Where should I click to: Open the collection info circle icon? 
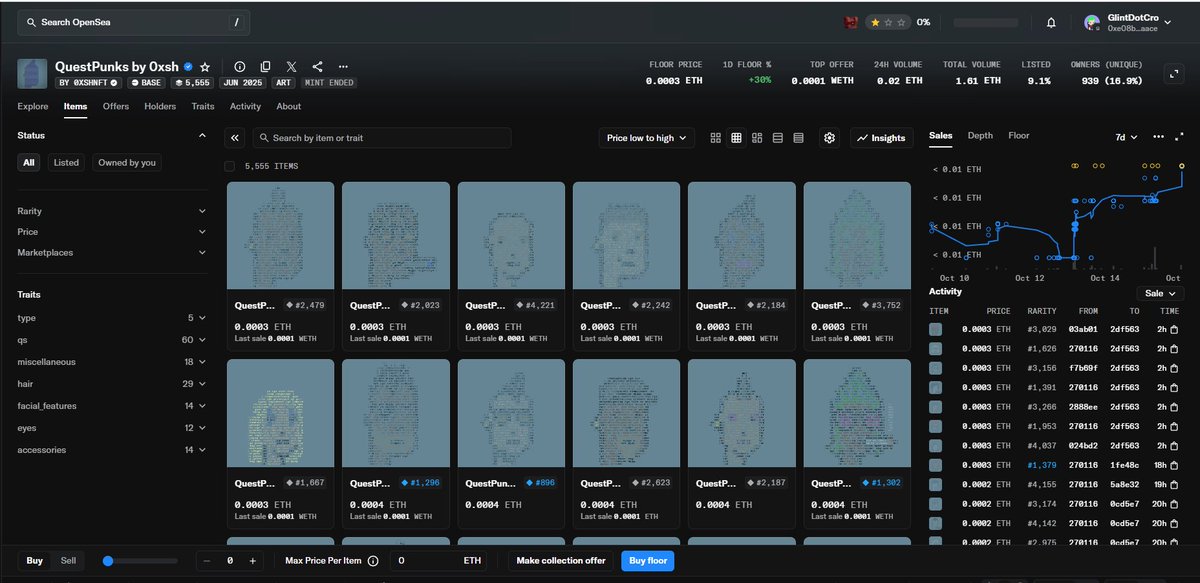[240, 66]
